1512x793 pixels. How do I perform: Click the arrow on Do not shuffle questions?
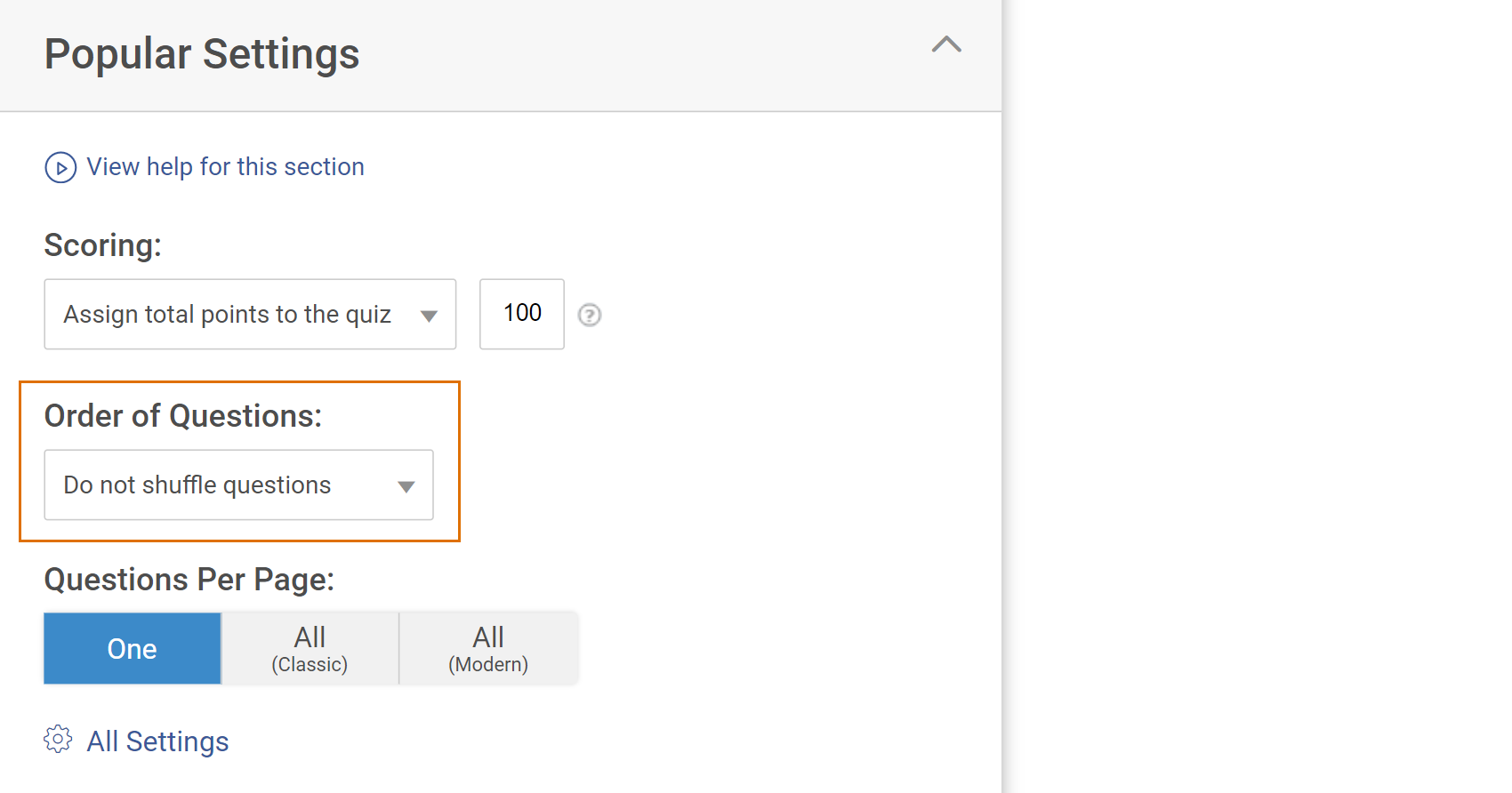point(406,485)
